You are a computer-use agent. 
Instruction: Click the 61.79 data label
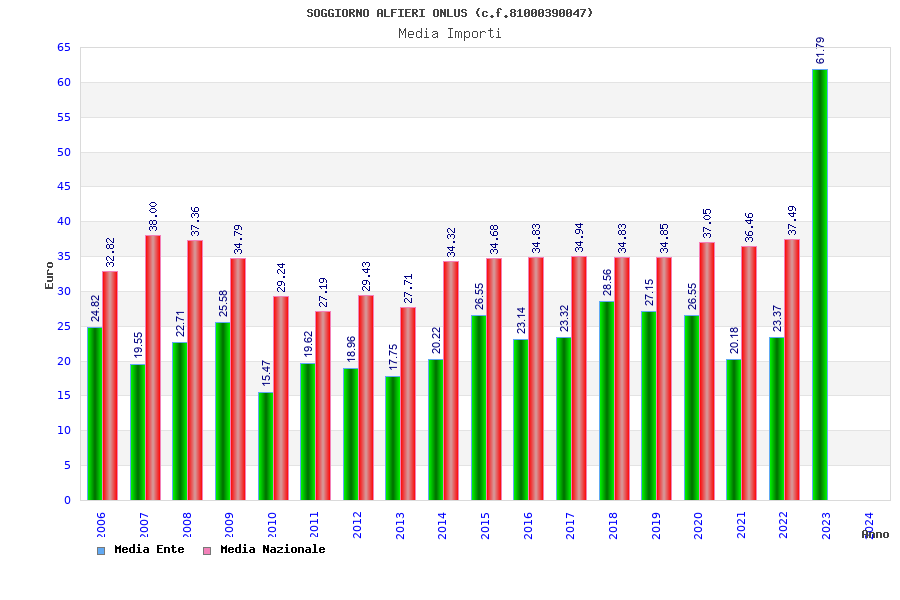point(820,51)
